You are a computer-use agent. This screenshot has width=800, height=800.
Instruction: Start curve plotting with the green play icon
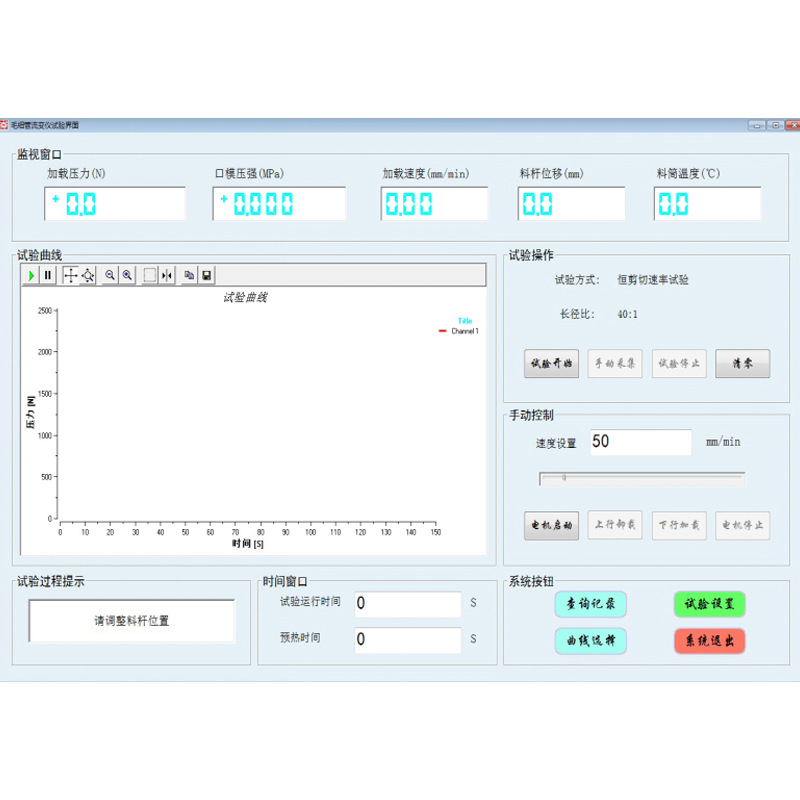[x=31, y=276]
